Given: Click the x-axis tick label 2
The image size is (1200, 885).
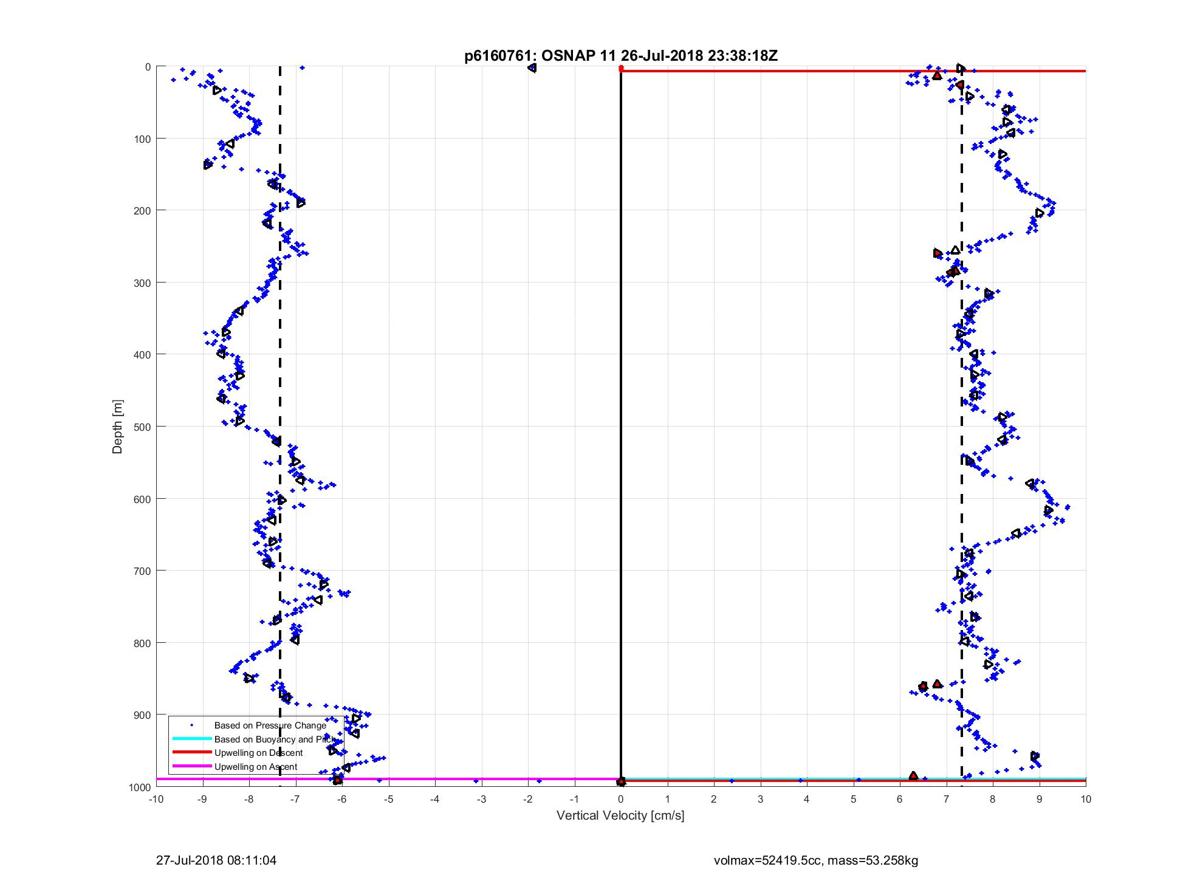Looking at the screenshot, I should [714, 799].
